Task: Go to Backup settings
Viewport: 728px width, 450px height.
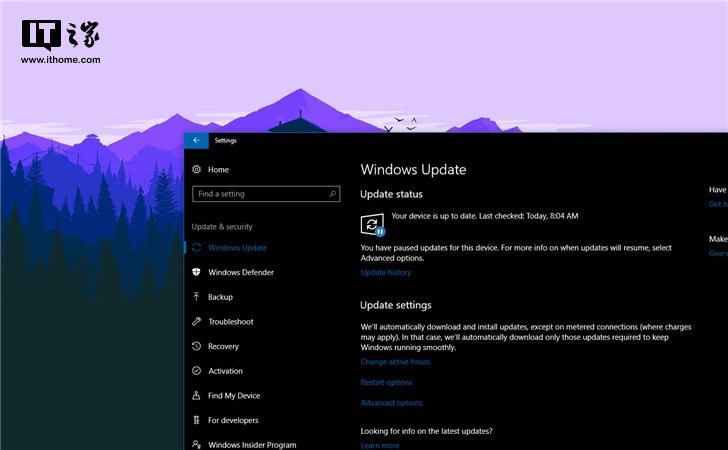Action: tap(220, 297)
